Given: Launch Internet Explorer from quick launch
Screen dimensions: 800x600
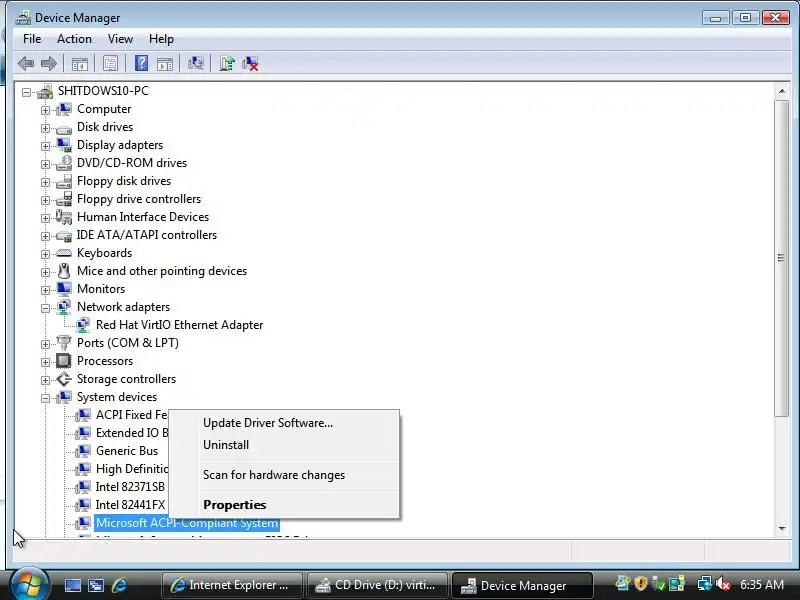Looking at the screenshot, I should (119, 585).
